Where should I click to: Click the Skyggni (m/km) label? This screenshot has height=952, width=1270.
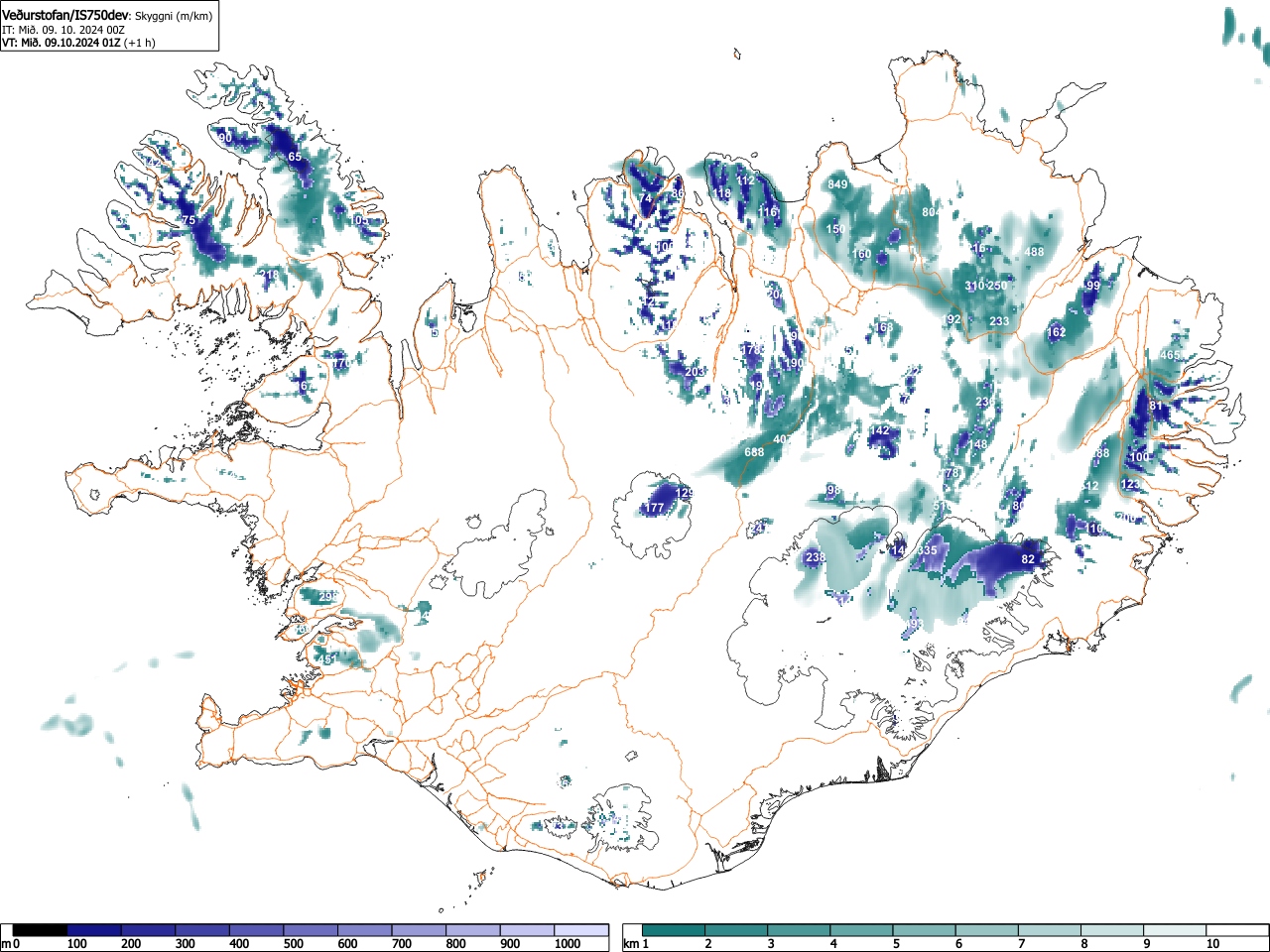tap(174, 17)
